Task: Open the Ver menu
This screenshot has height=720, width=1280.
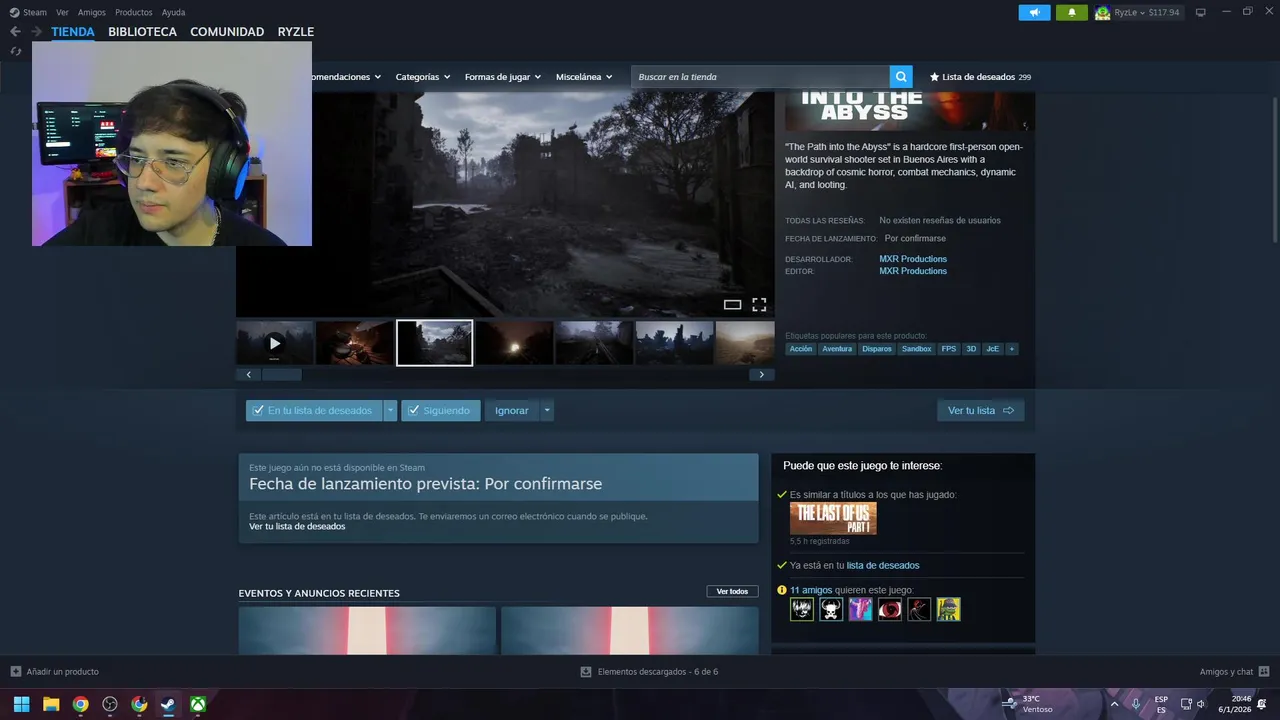Action: pos(62,13)
